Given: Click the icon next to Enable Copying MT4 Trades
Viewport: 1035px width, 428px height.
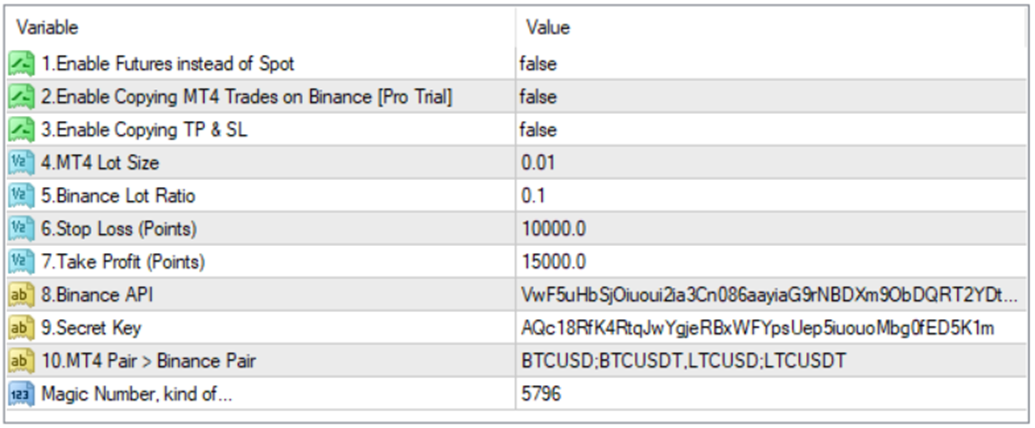Looking at the screenshot, I should [21, 97].
